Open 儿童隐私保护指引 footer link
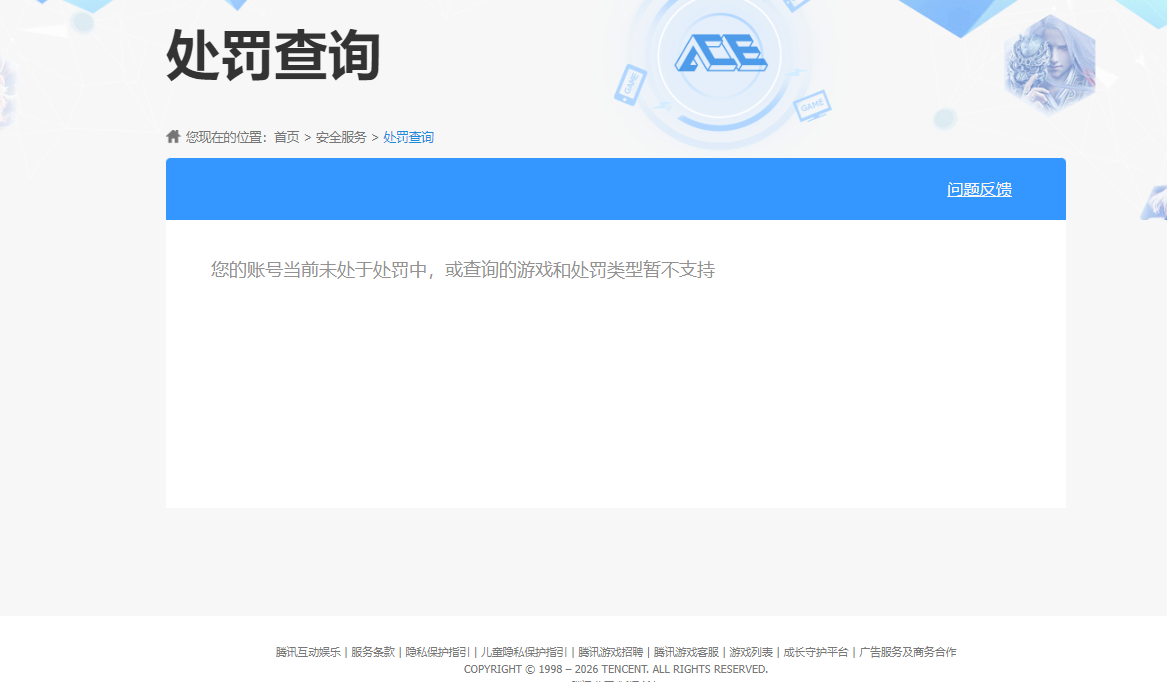The width and height of the screenshot is (1167, 682). click(524, 652)
